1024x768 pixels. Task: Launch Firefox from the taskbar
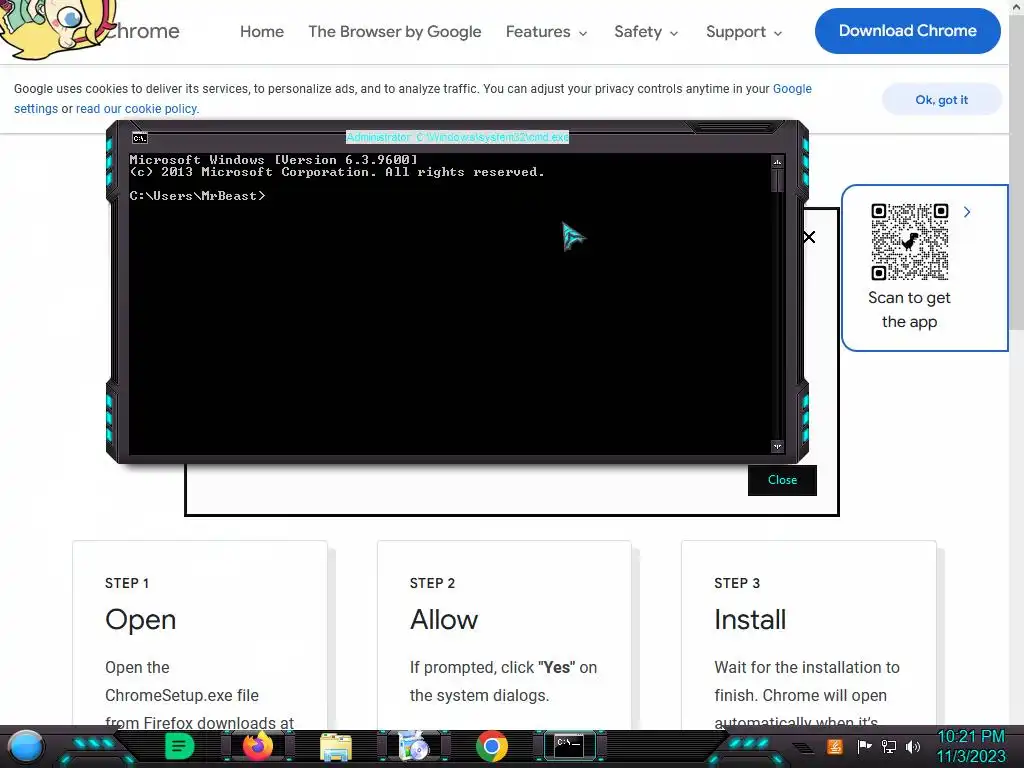257,746
